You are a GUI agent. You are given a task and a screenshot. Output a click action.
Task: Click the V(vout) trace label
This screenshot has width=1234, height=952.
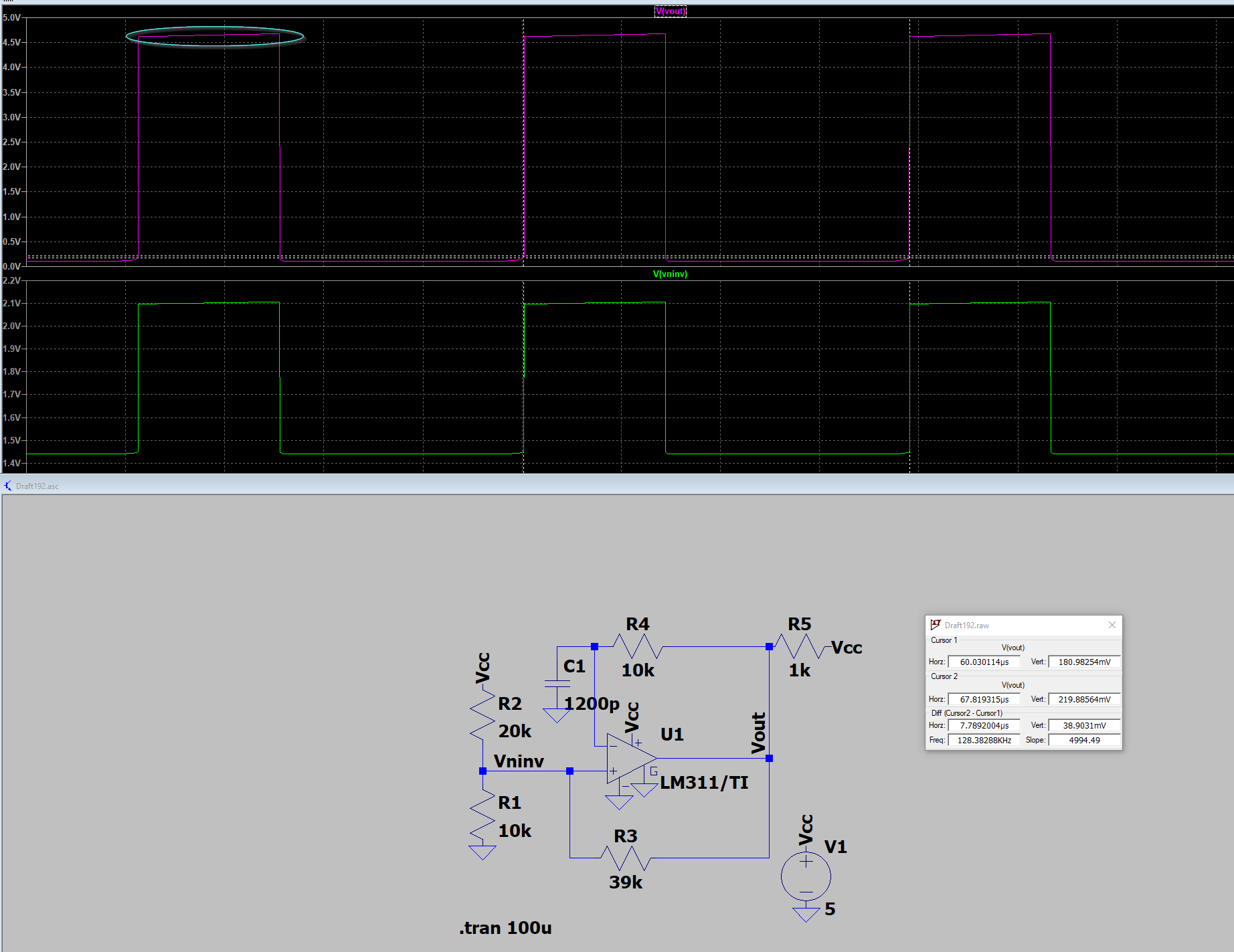coord(670,11)
